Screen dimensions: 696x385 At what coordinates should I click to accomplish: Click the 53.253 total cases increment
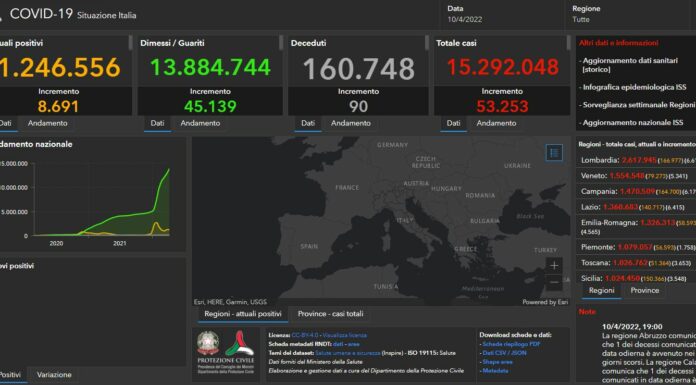click(502, 106)
